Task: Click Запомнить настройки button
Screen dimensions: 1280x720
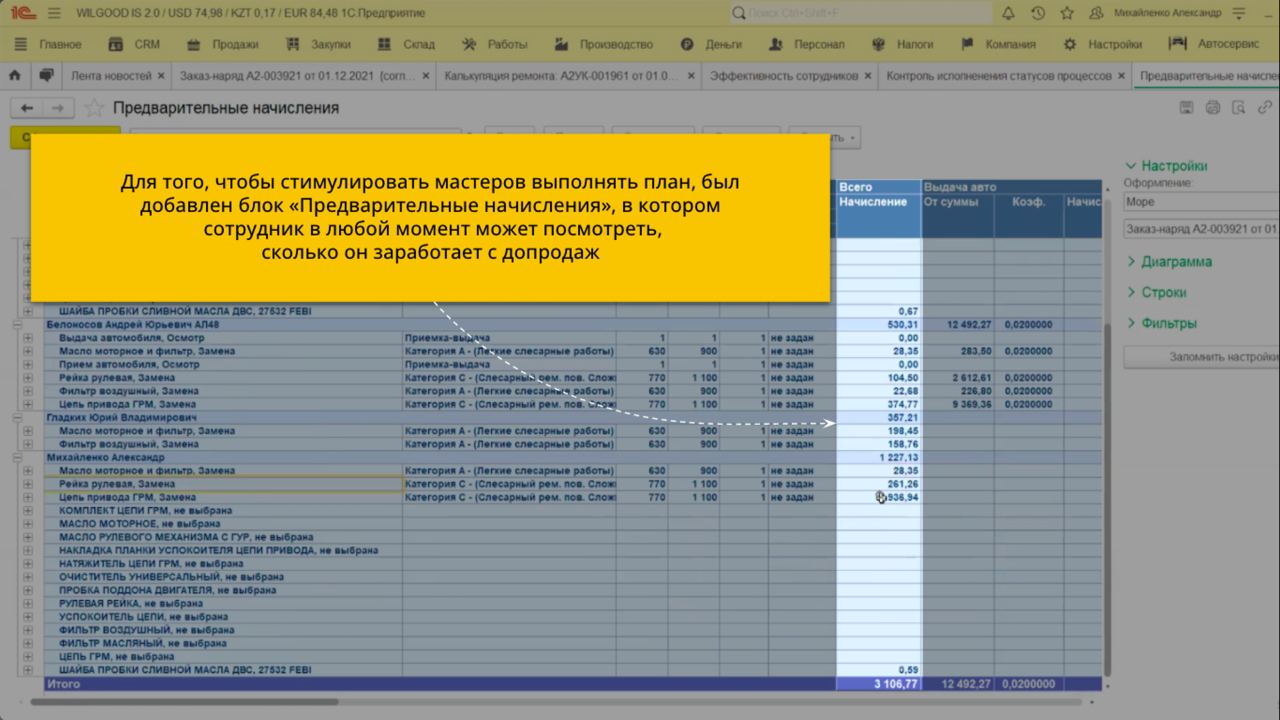Action: click(x=1200, y=357)
